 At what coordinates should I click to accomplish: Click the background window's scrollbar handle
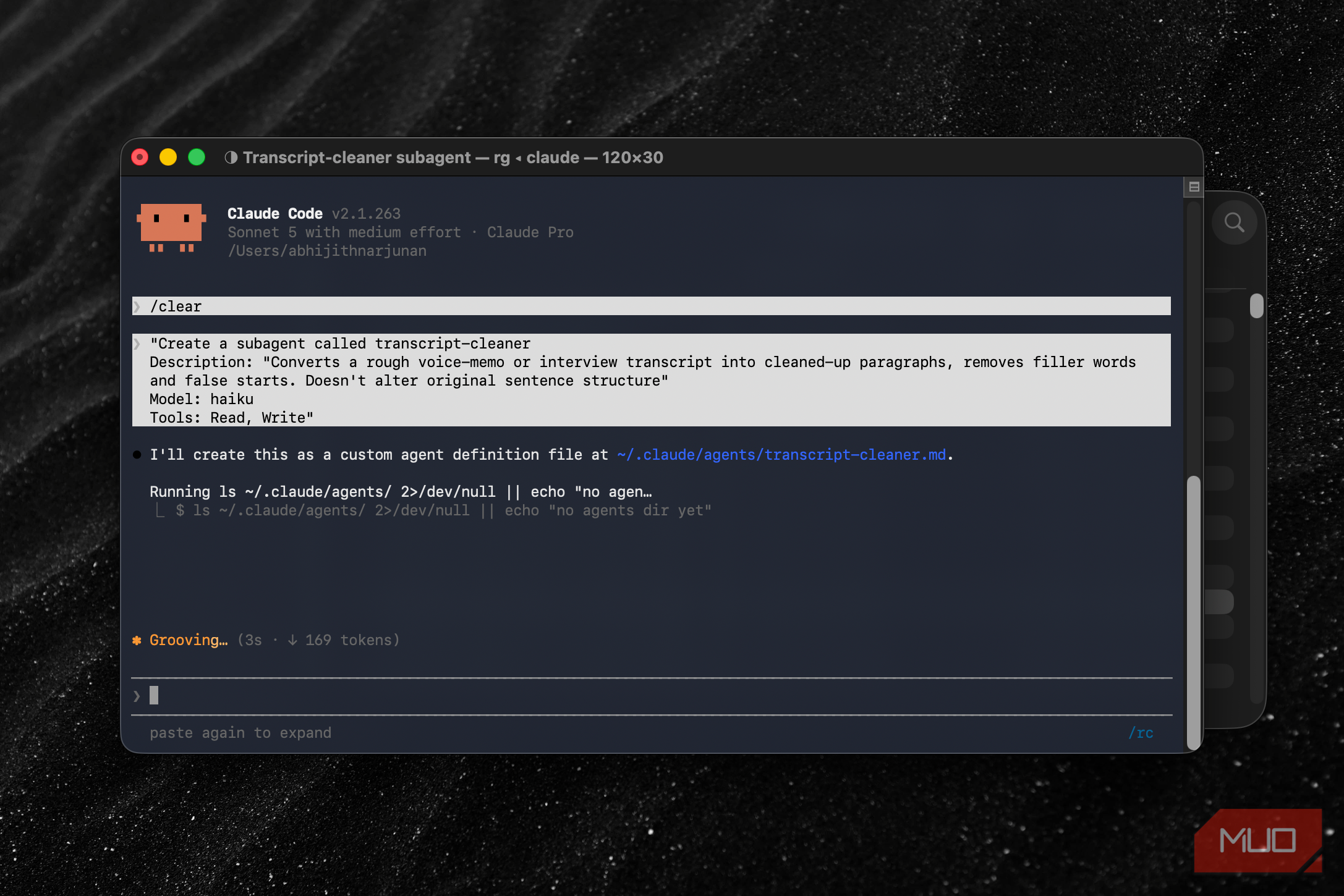1256,306
